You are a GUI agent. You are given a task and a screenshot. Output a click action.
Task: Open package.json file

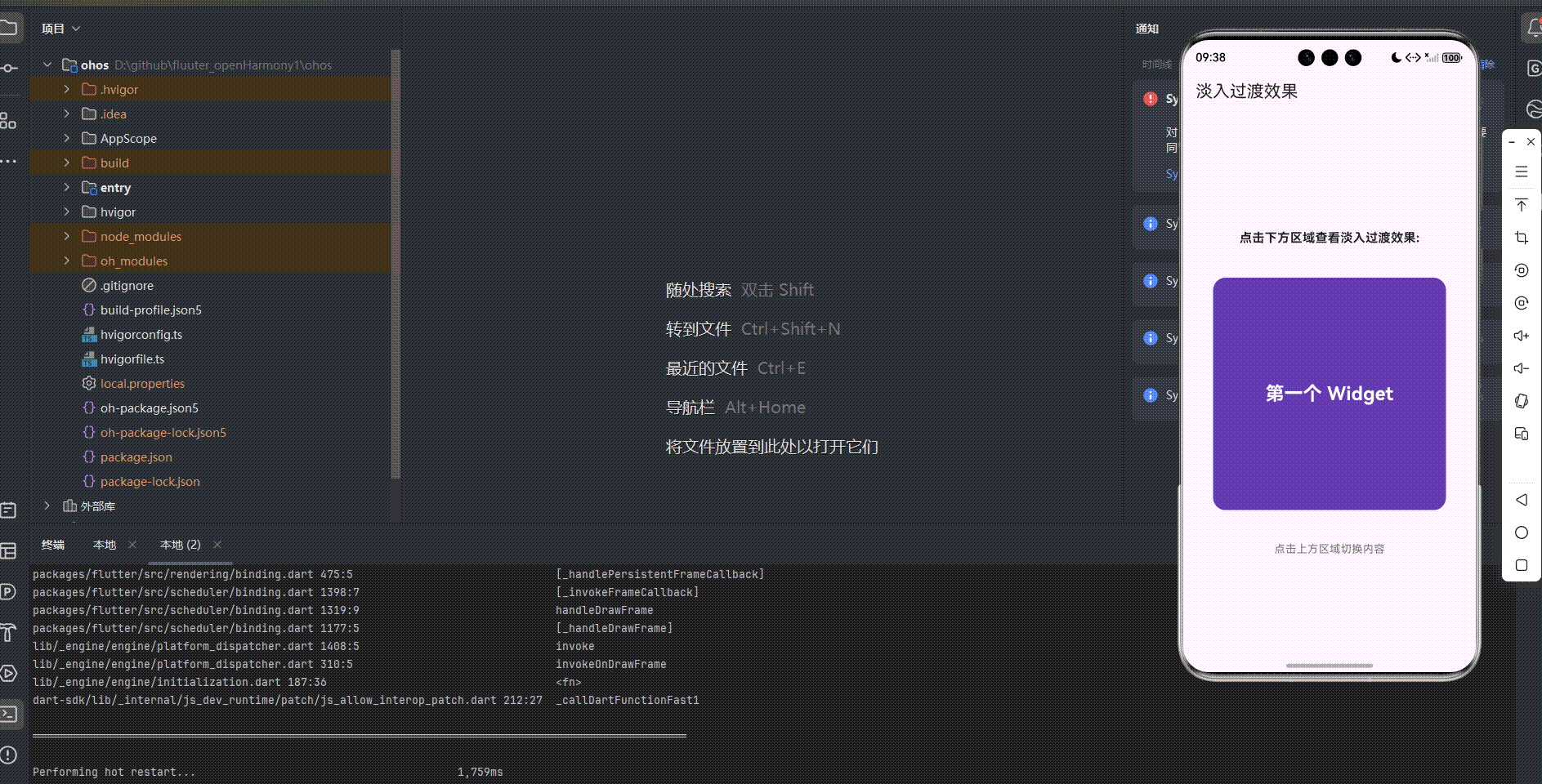pos(136,457)
